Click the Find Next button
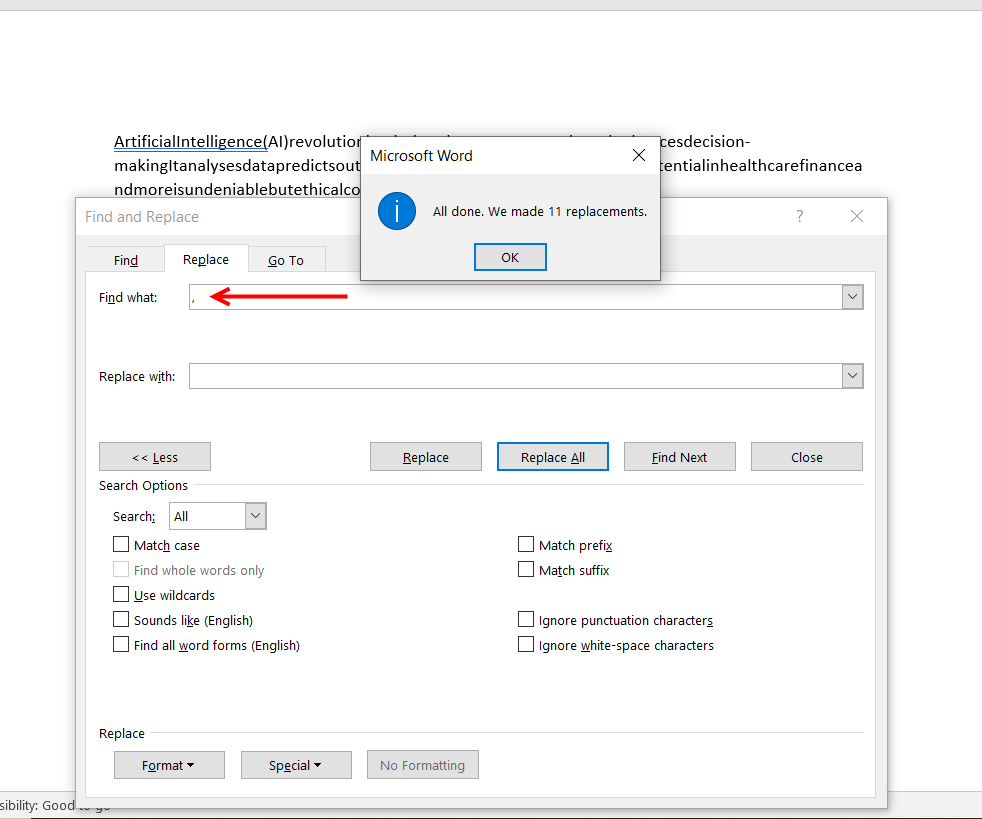Viewport: 982px width, 819px height. 680,457
